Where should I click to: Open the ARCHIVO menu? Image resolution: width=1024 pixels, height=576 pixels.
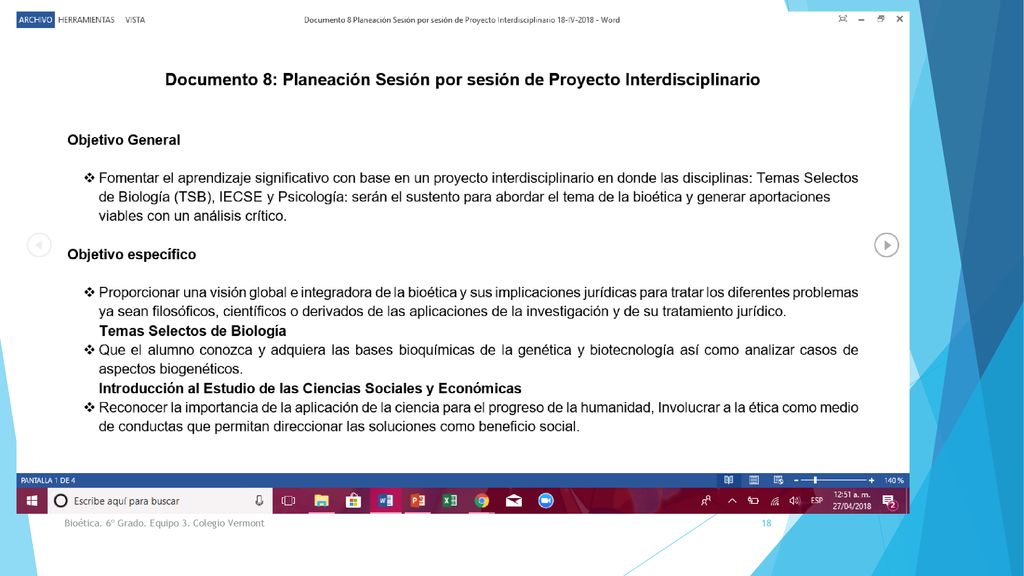[35, 20]
